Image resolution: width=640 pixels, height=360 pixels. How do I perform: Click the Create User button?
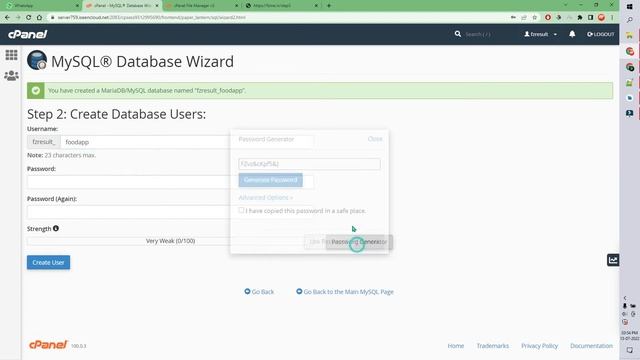coord(49,262)
